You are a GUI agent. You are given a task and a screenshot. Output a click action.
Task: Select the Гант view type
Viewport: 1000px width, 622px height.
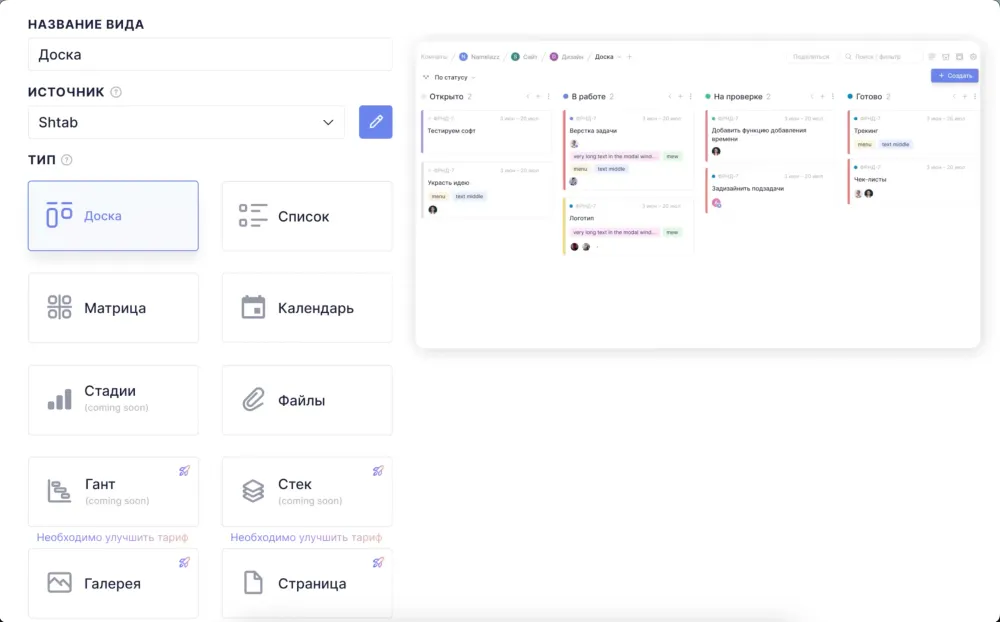pos(113,491)
